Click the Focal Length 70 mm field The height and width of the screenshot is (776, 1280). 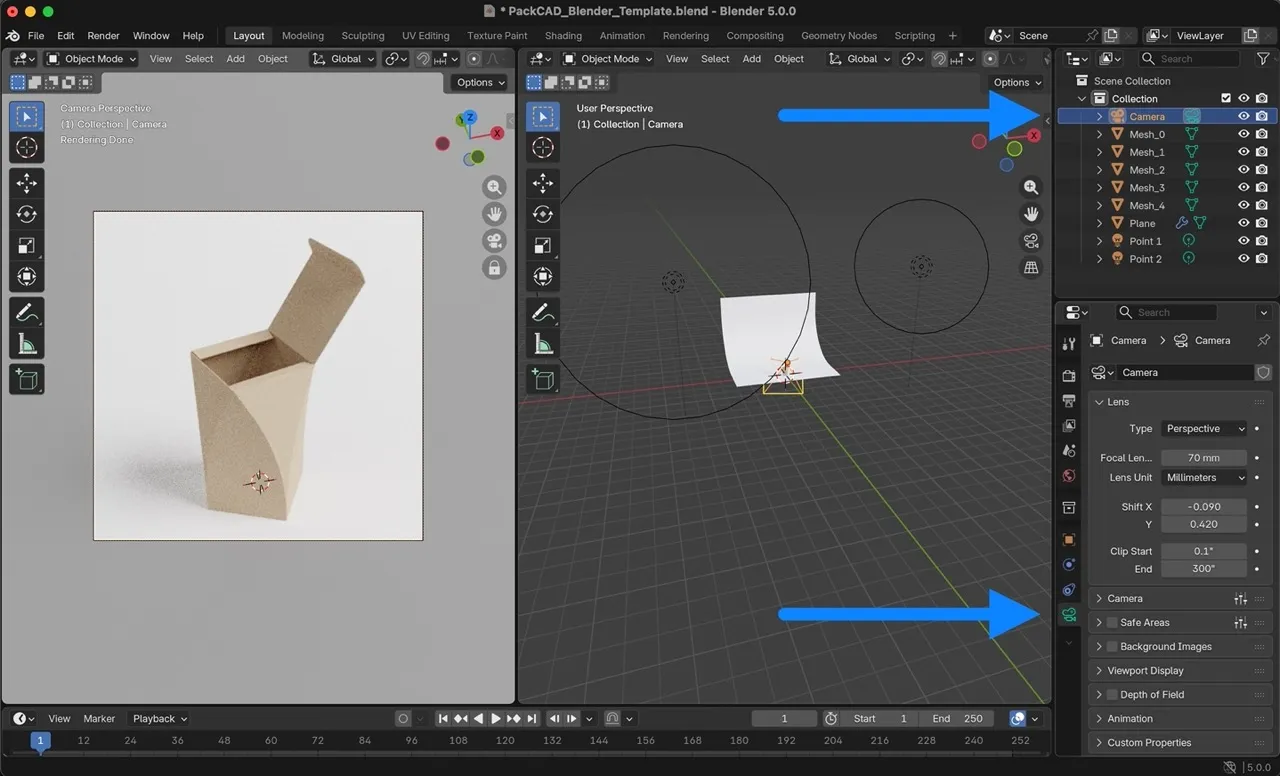coord(1203,458)
